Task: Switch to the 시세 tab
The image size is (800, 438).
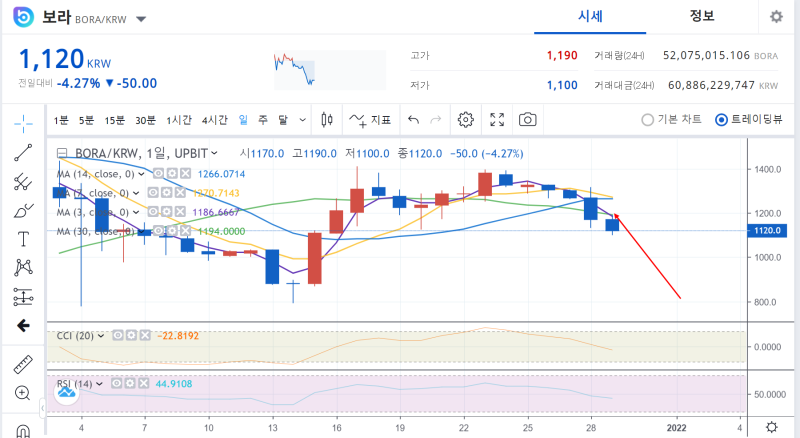Action: (x=590, y=16)
